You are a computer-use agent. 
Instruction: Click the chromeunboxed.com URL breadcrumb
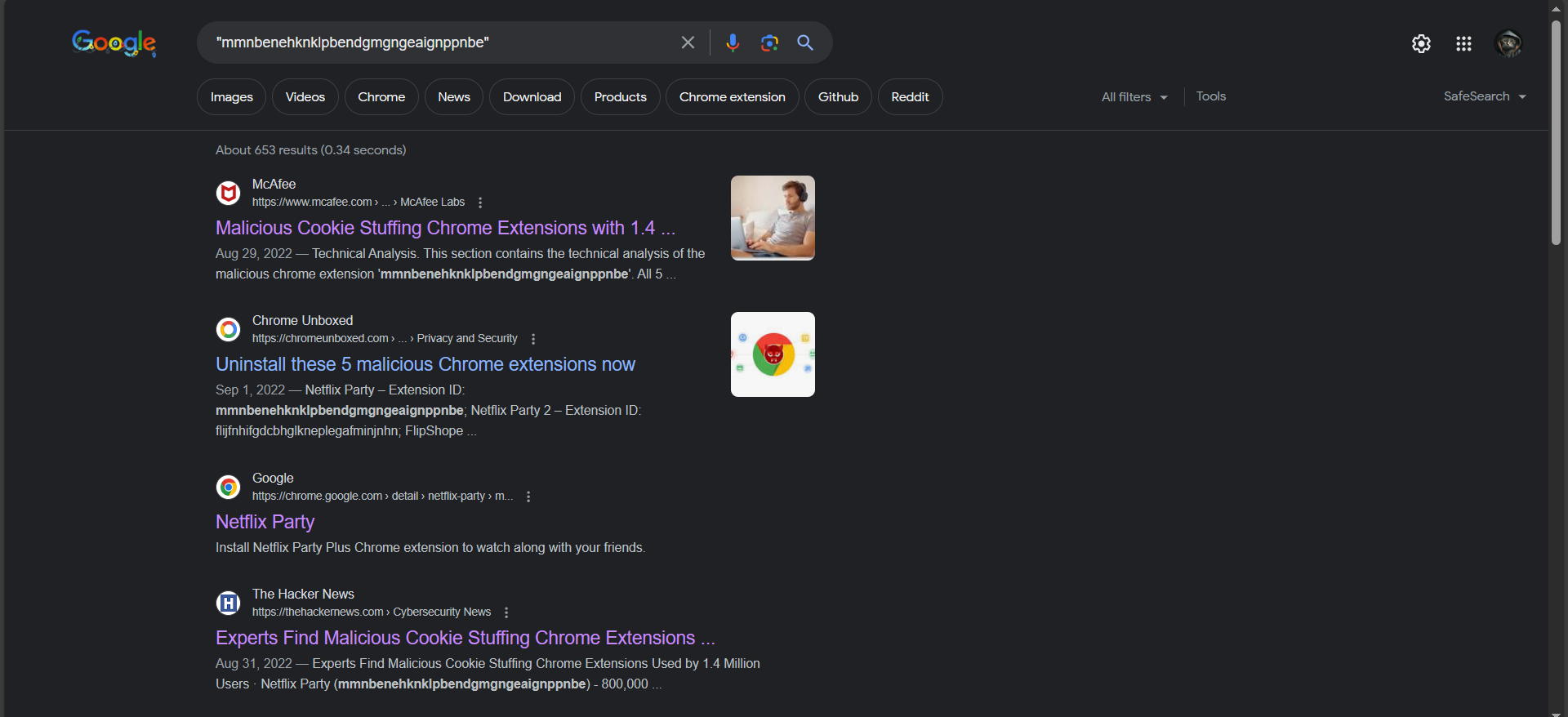pos(385,339)
